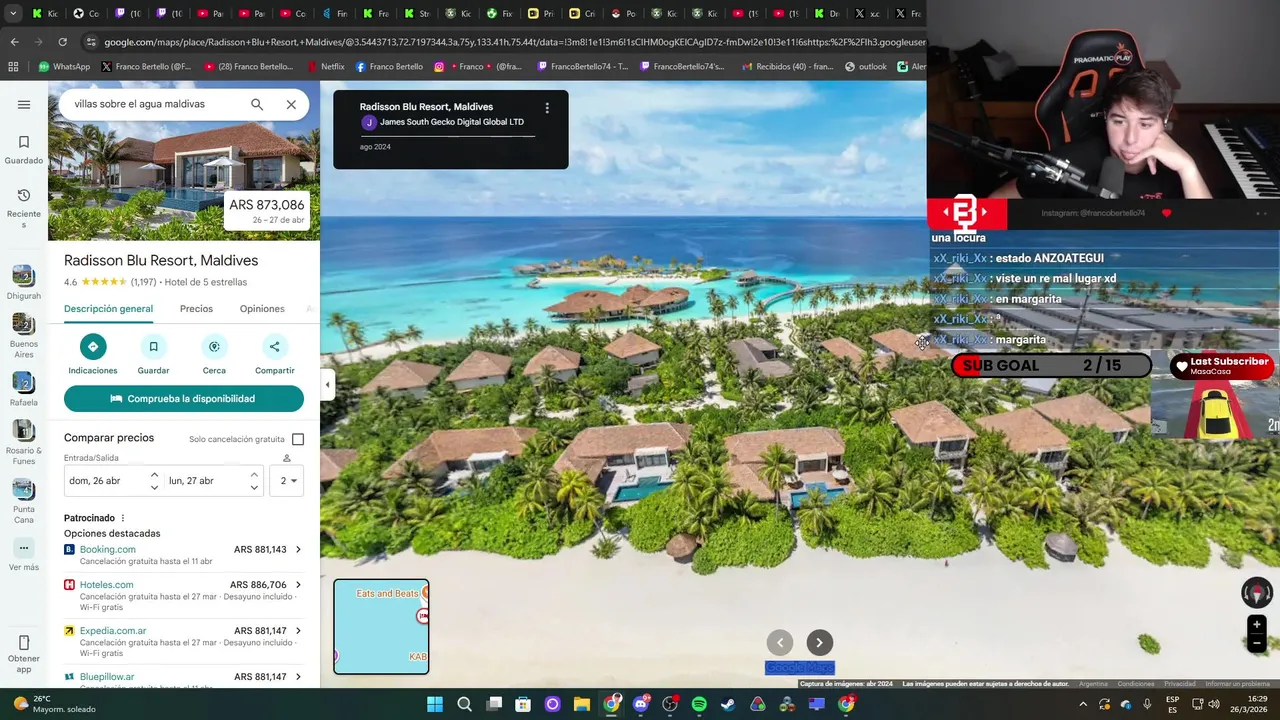The image size is (1280, 720).
Task: Click the compass control
Action: click(x=1257, y=593)
